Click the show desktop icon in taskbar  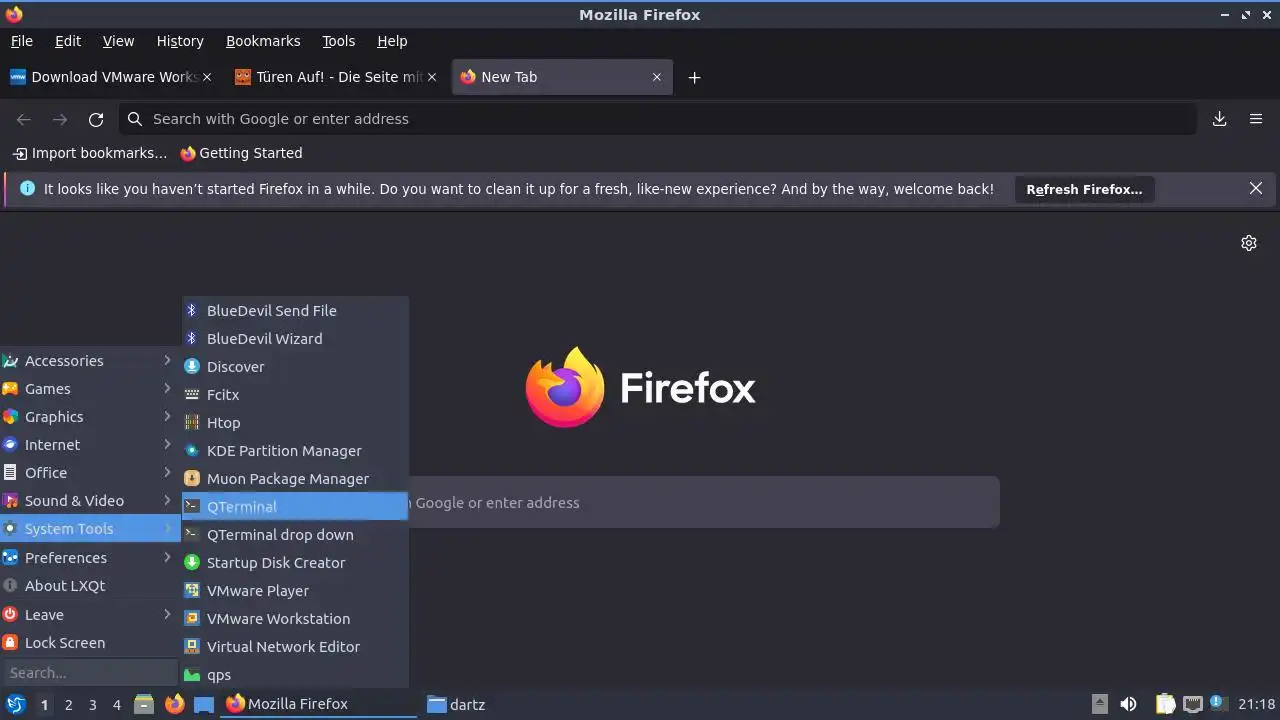[x=204, y=704]
